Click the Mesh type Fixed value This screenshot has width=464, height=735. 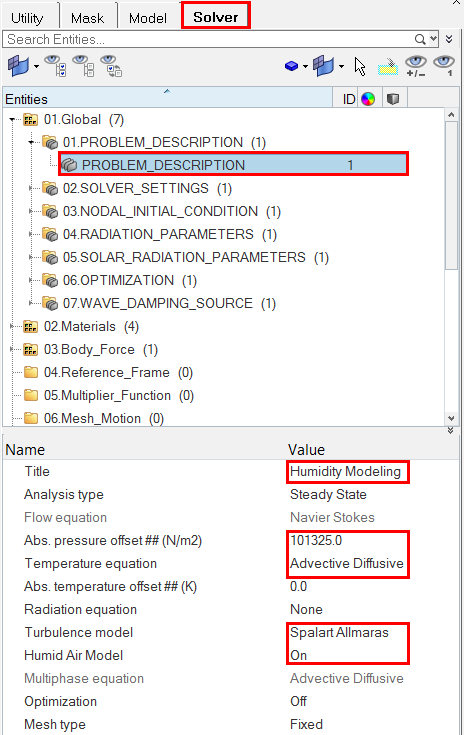pyautogui.click(x=307, y=724)
